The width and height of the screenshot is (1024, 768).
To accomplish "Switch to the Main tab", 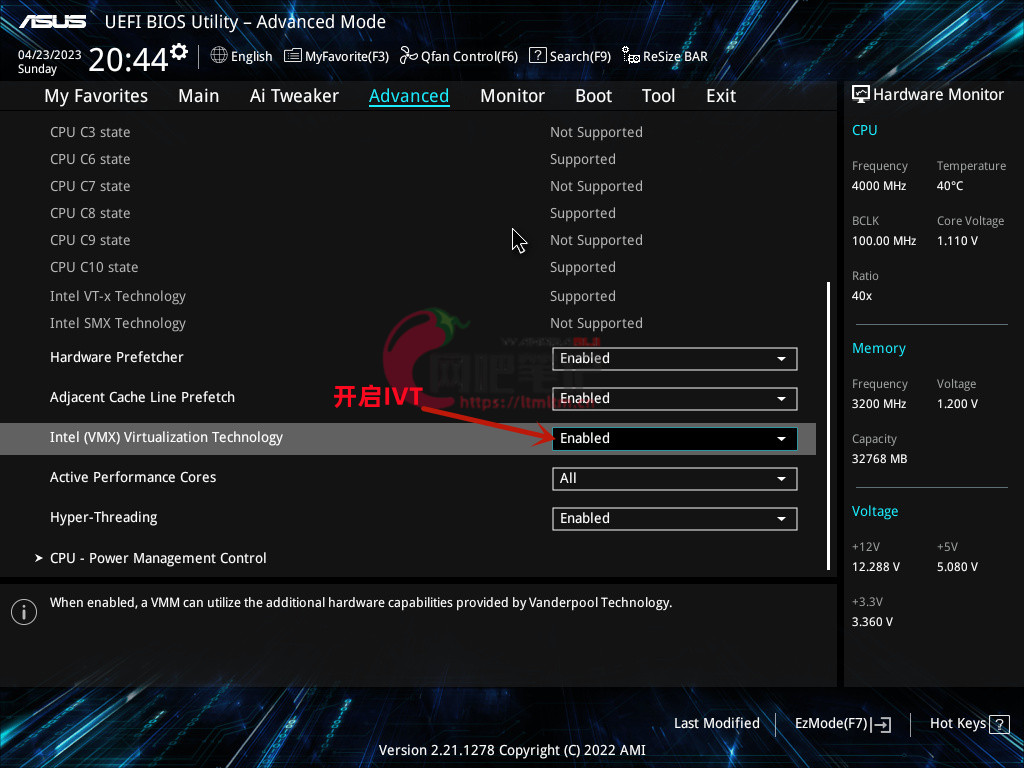I will pos(199,96).
